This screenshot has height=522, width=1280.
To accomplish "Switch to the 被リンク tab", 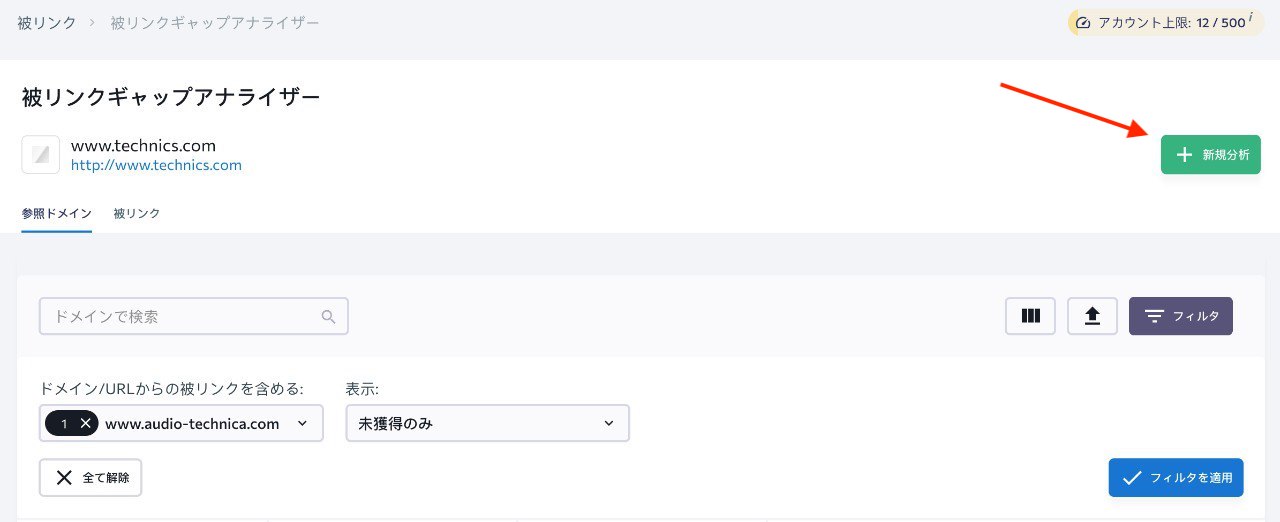I will 137,213.
